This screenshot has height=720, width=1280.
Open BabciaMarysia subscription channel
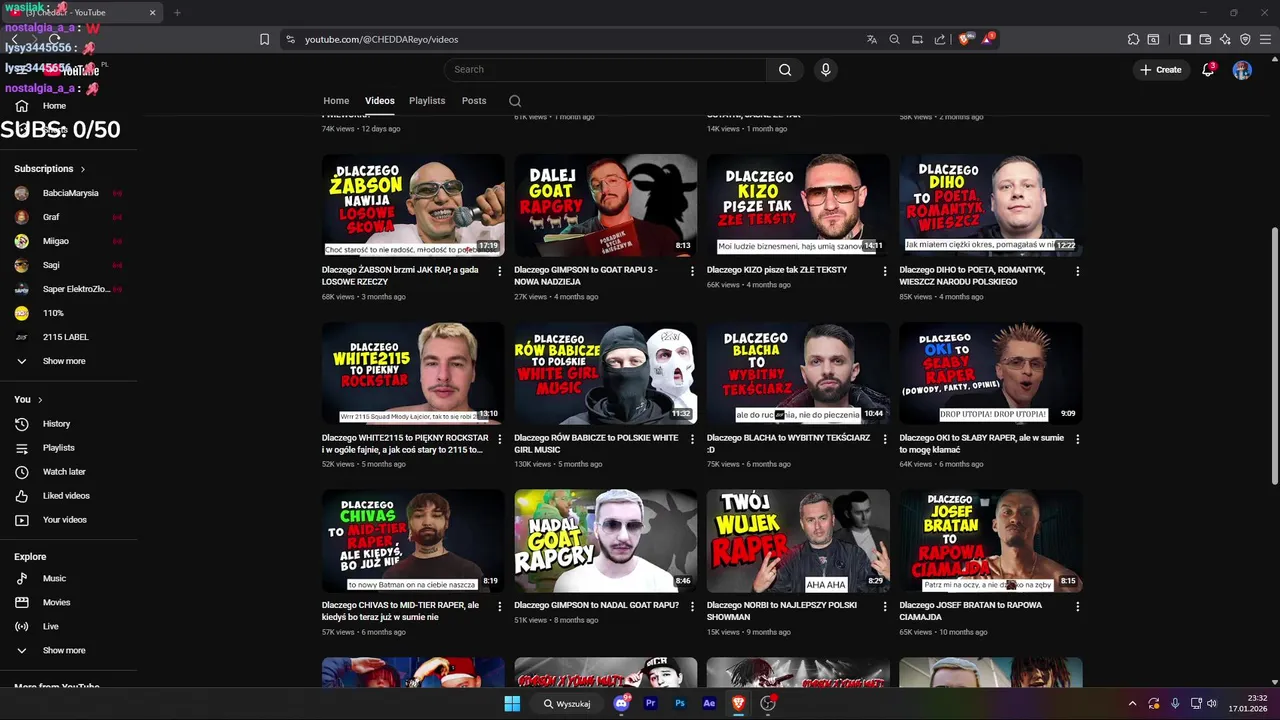pyautogui.click(x=68, y=193)
